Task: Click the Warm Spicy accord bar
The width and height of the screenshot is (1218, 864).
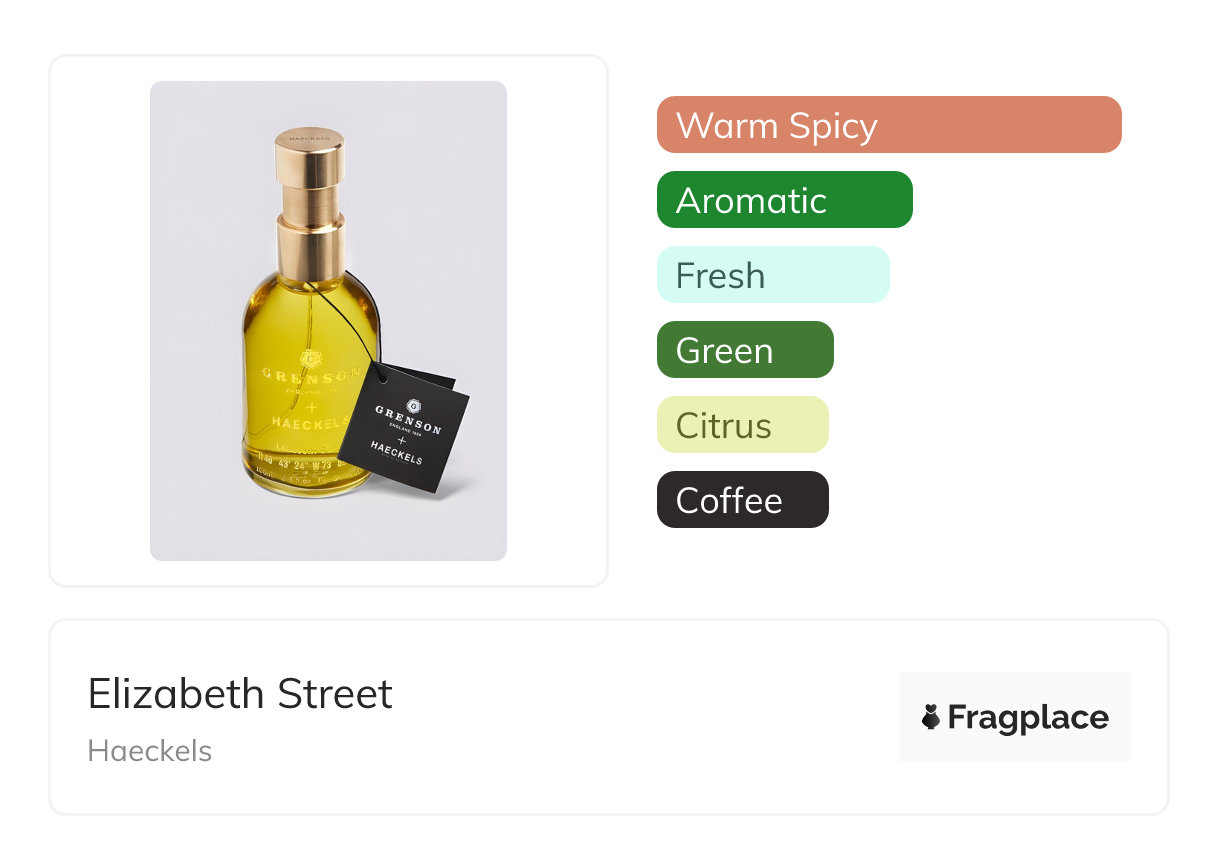Action: [888, 125]
